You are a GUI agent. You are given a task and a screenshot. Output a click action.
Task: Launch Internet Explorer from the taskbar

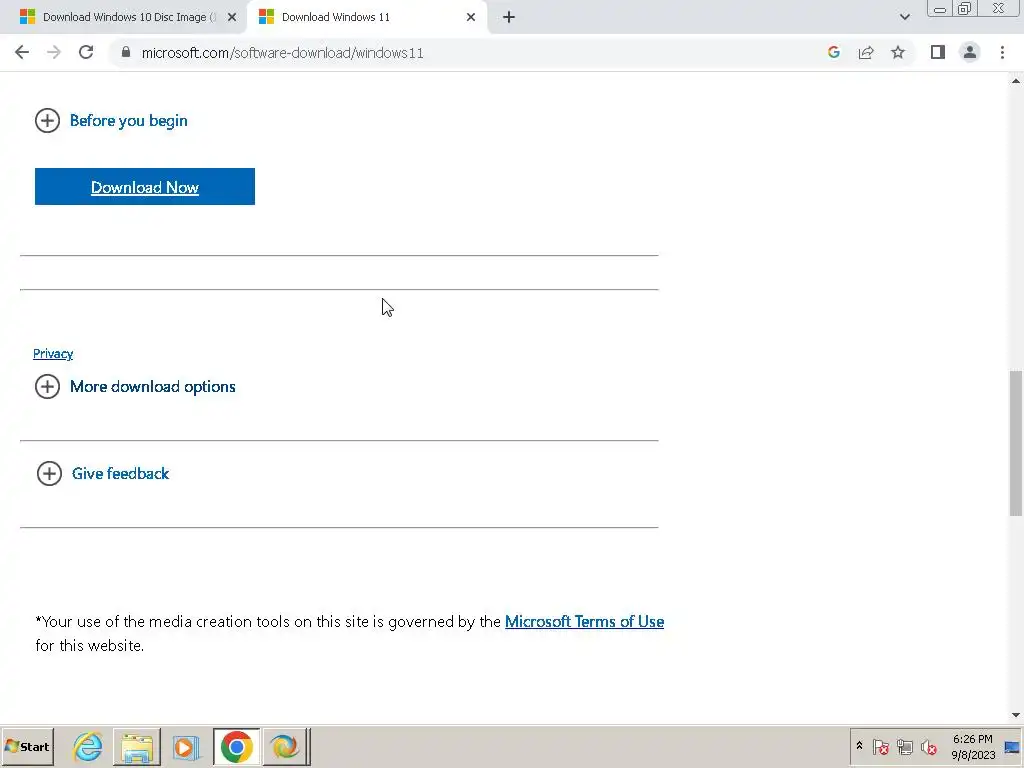click(88, 746)
